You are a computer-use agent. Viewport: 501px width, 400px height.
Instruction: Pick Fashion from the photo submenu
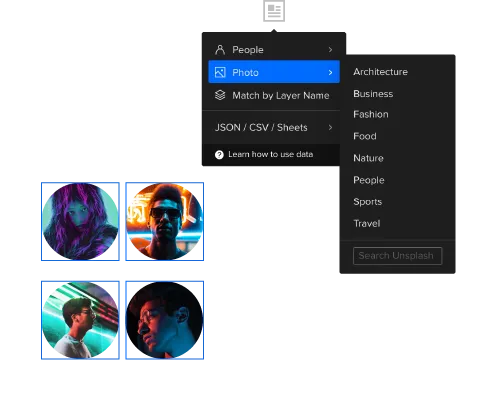click(x=371, y=114)
